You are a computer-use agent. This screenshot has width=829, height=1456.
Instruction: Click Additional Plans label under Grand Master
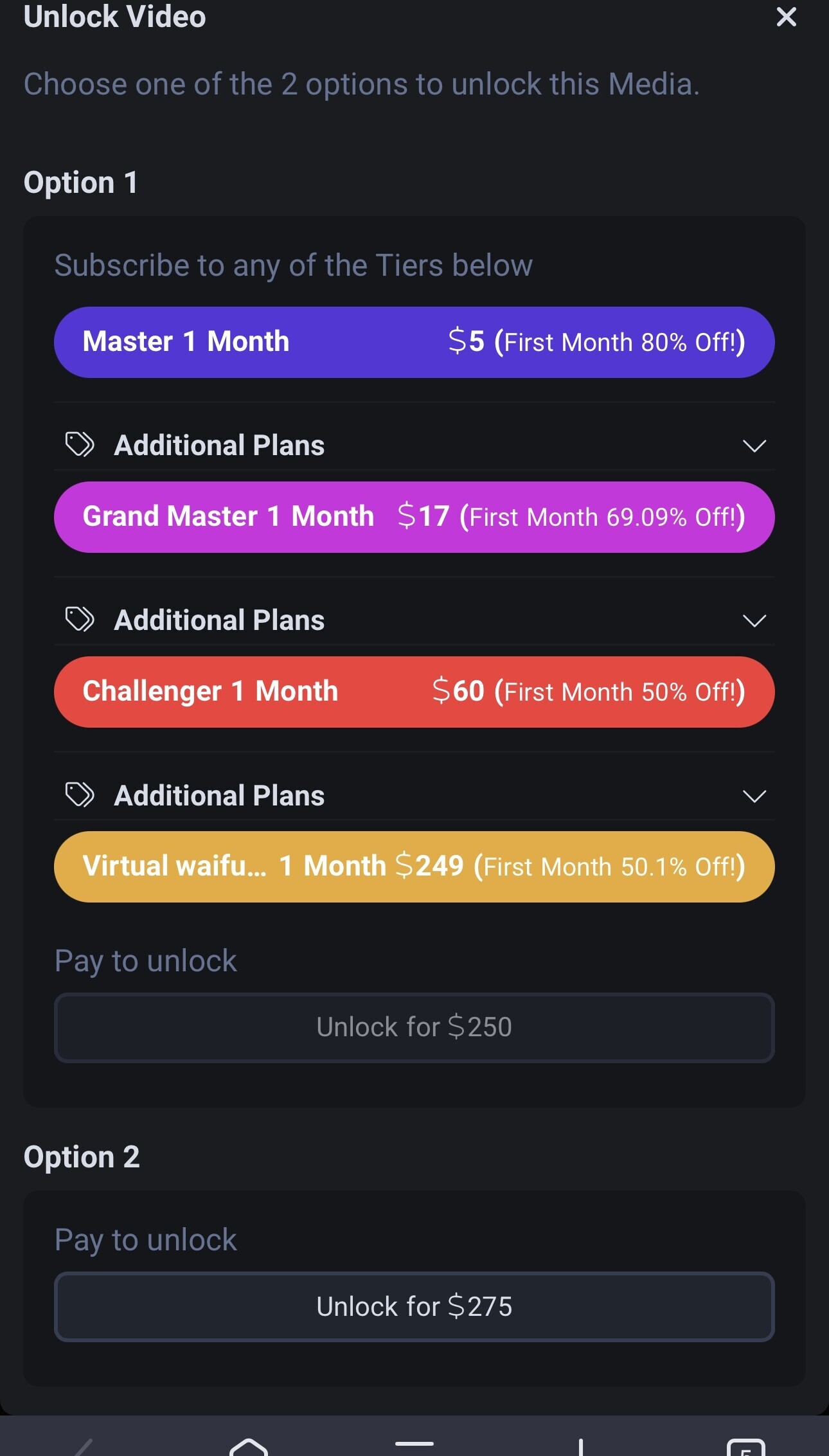click(x=219, y=620)
